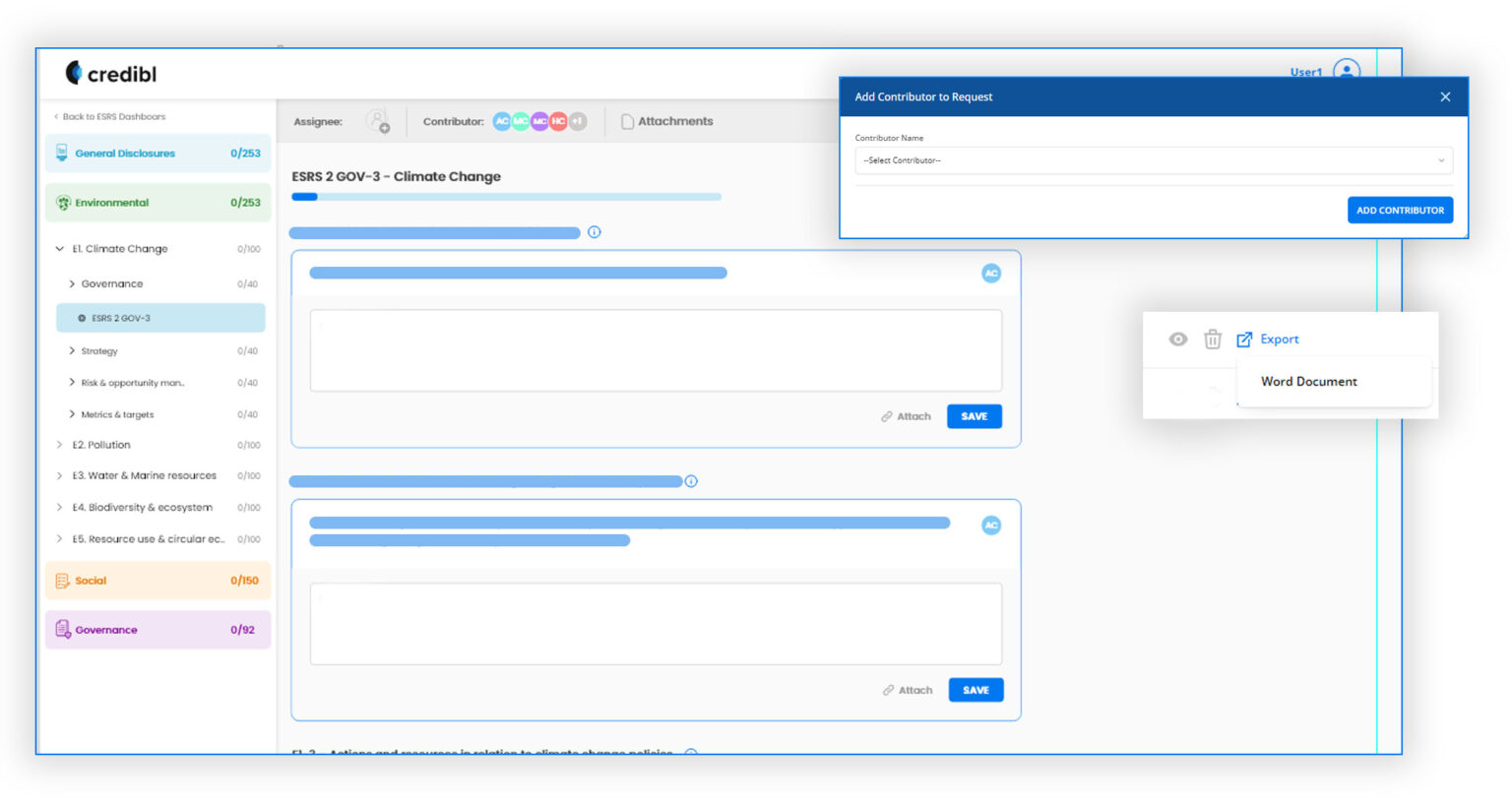Click the Assignee add-person icon
This screenshot has width=1512, height=804.
379,121
